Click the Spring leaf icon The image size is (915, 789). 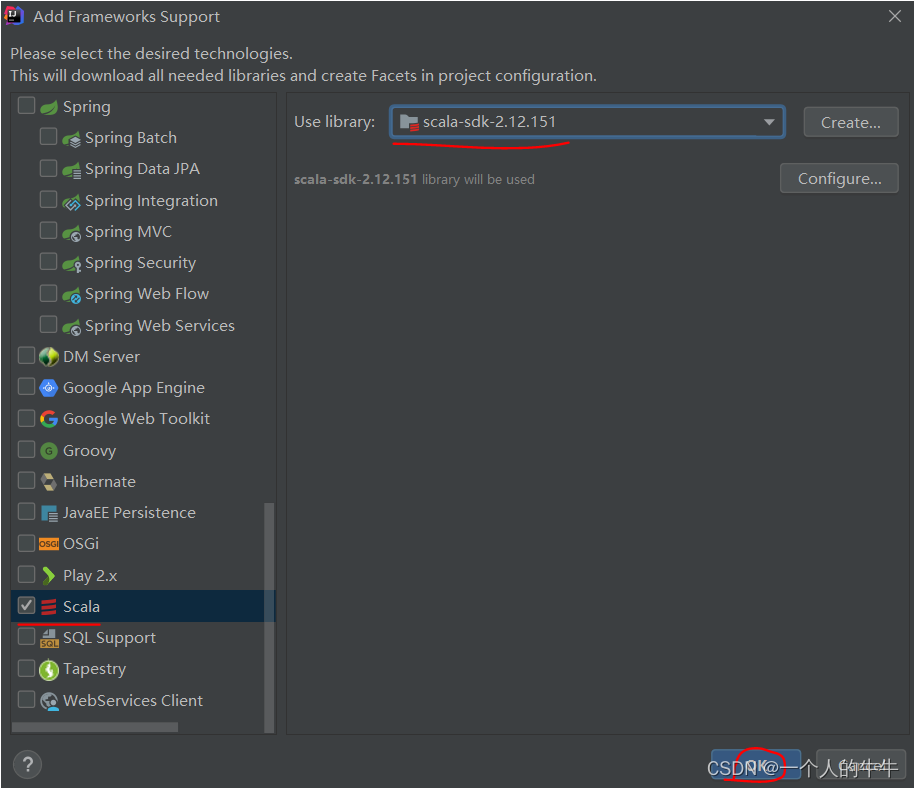click(x=49, y=107)
